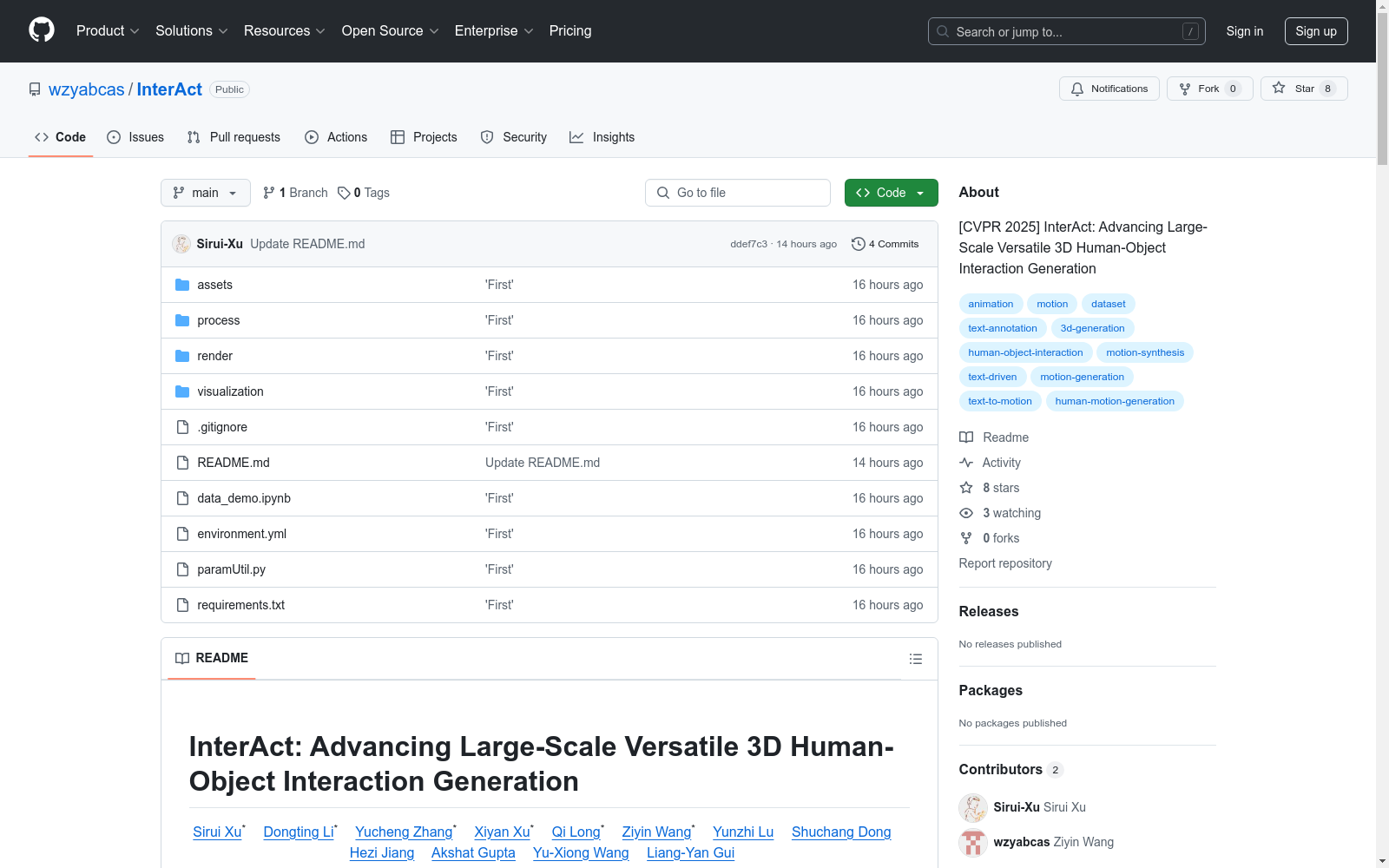Viewport: 1389px width, 868px height.
Task: Expand the Resources menu
Action: point(285,31)
